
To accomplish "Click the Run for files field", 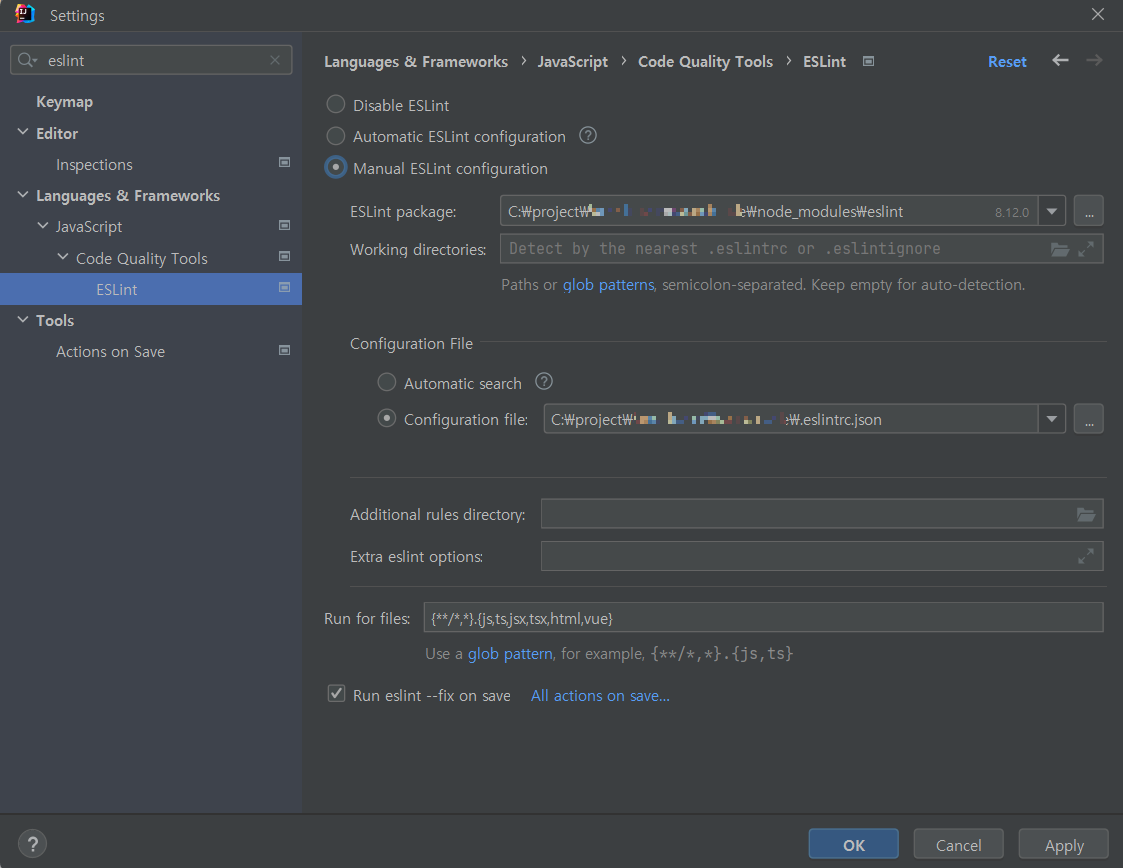I will pyautogui.click(x=763, y=617).
